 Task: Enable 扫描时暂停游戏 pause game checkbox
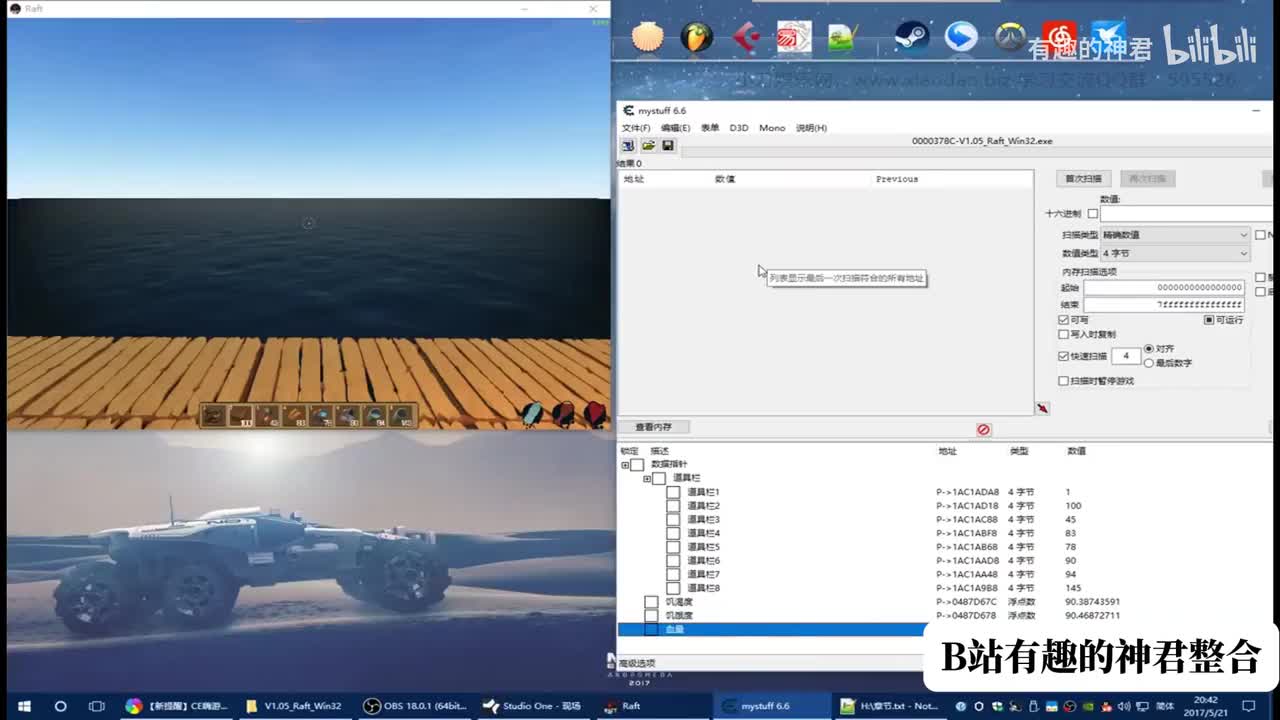click(x=1064, y=381)
